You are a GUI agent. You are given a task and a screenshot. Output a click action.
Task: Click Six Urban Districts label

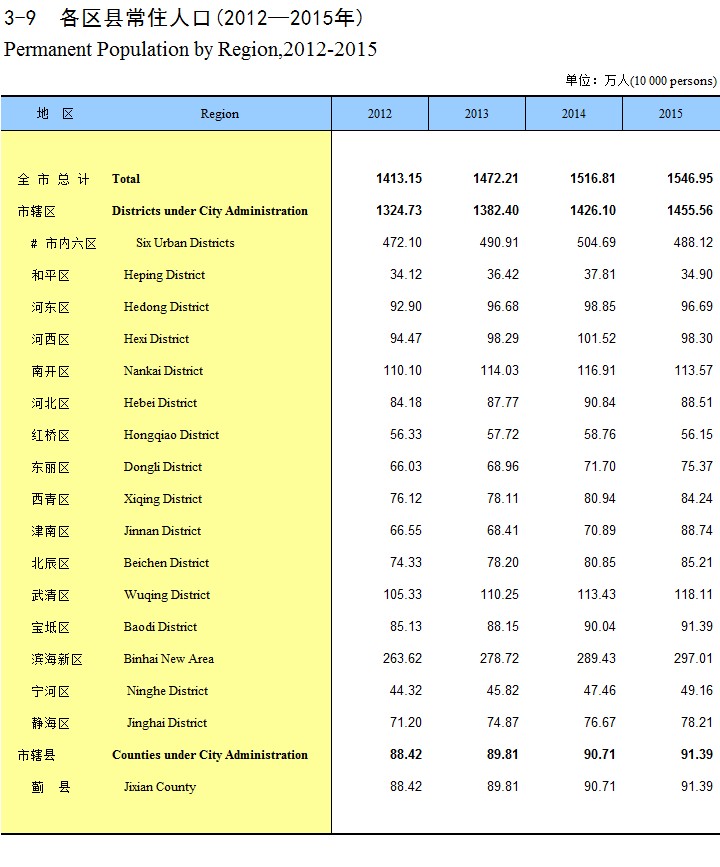[x=185, y=243]
